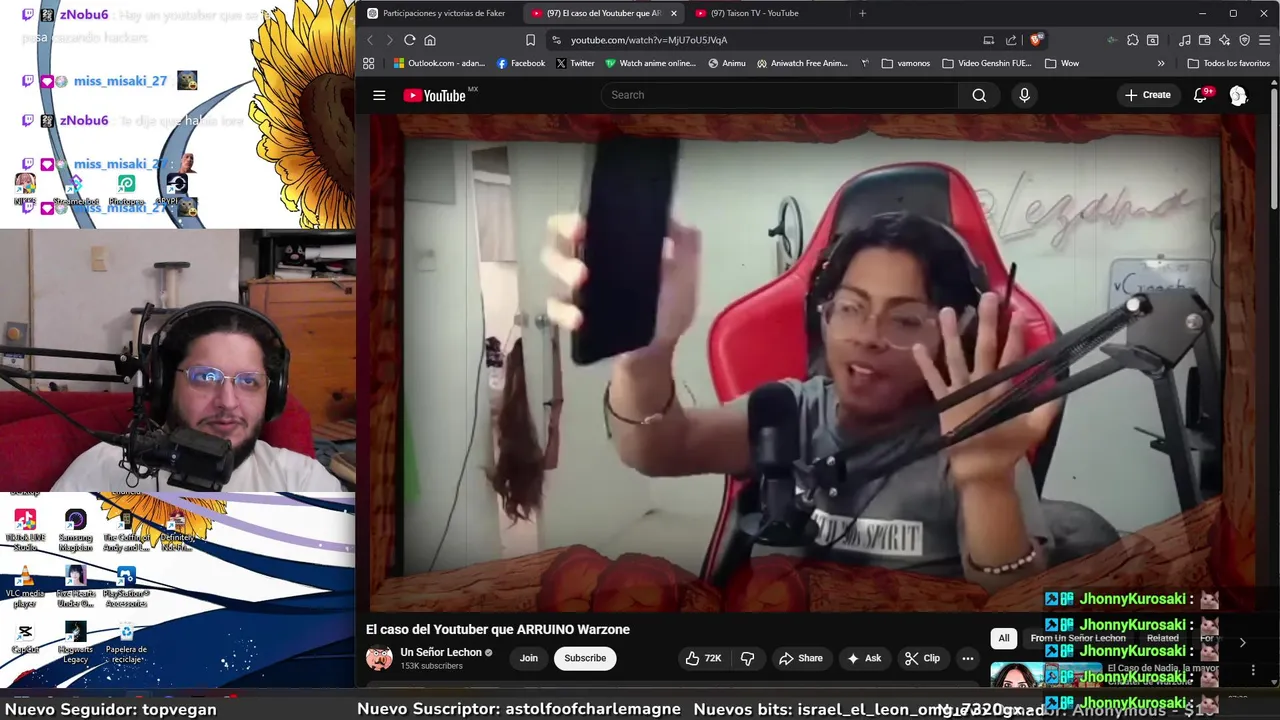Open the Leo AI sparkle icon
This screenshot has width=1280, height=720.
coord(1225,40)
